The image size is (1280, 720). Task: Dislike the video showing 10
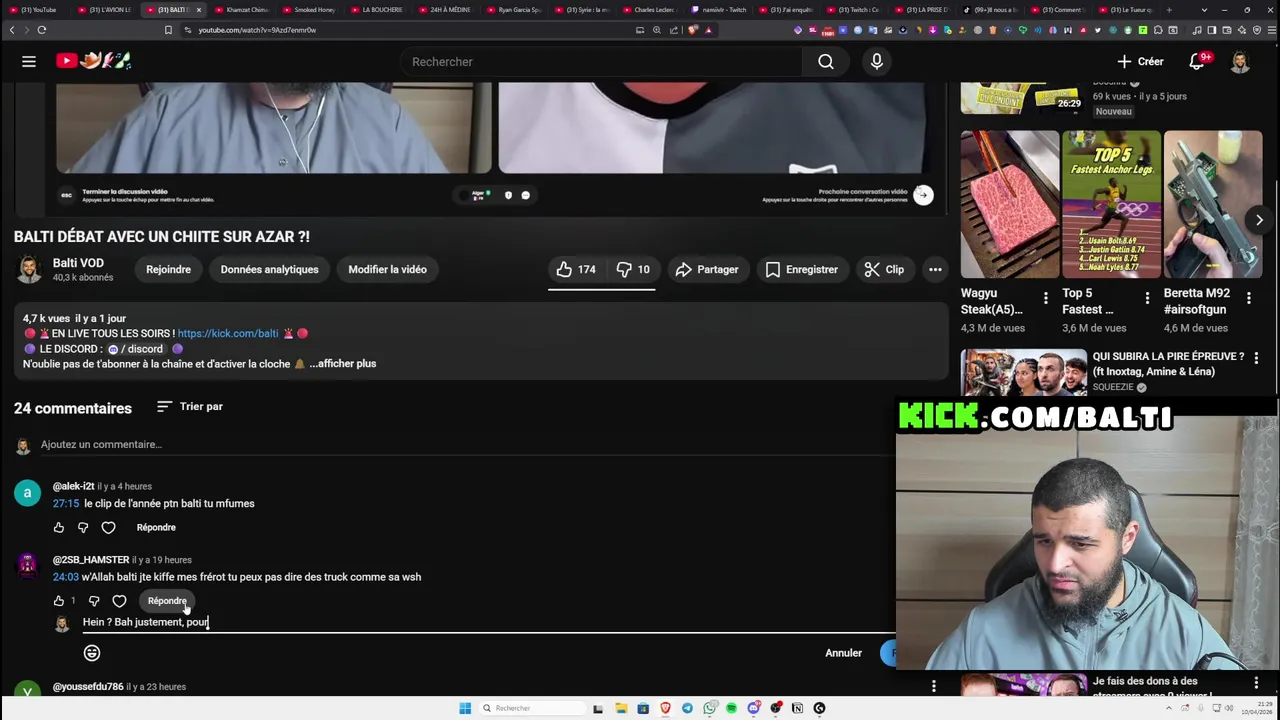pos(632,269)
